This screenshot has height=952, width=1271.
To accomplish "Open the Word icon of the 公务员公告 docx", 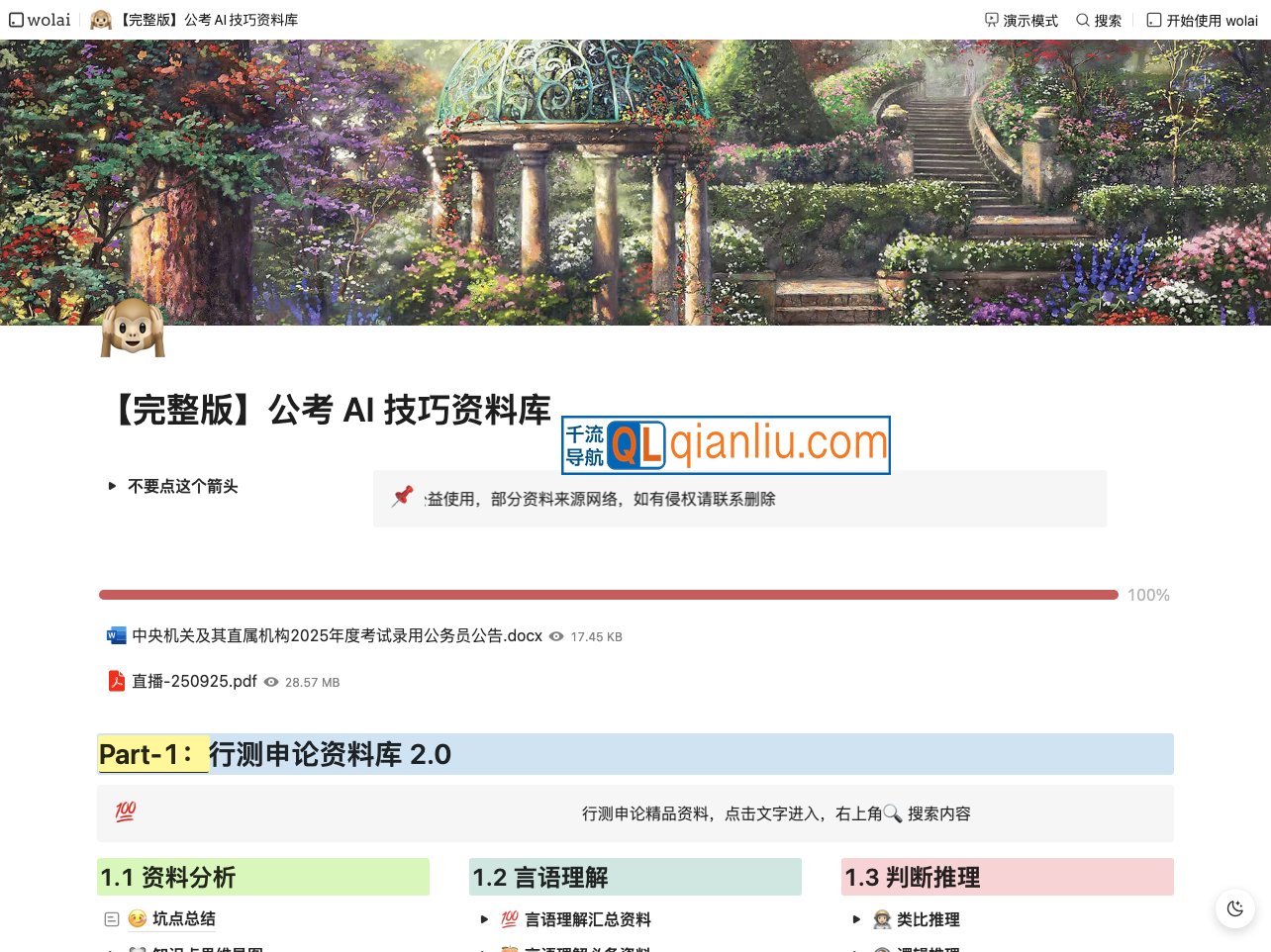I will pyautogui.click(x=117, y=635).
